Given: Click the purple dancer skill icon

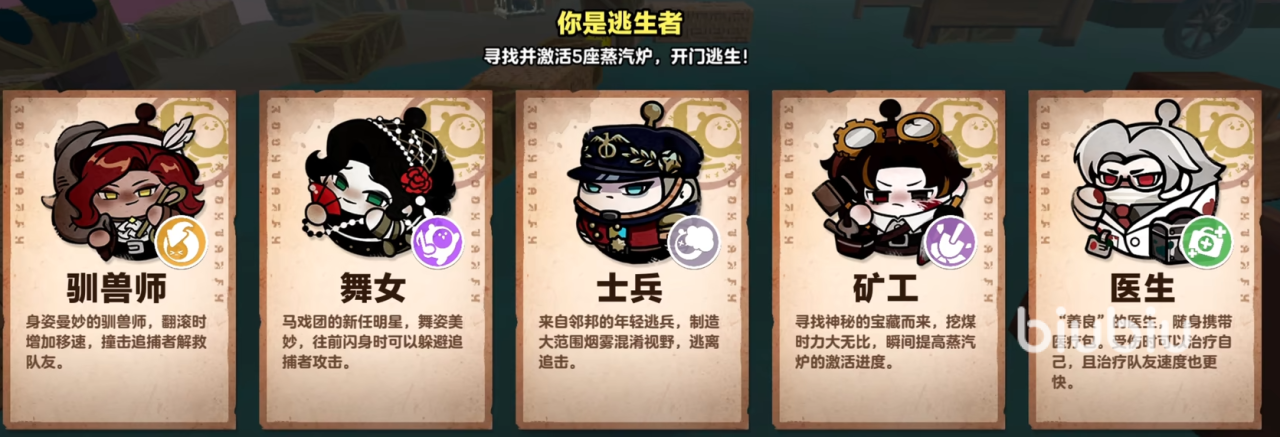Looking at the screenshot, I should pyautogui.click(x=438, y=242).
